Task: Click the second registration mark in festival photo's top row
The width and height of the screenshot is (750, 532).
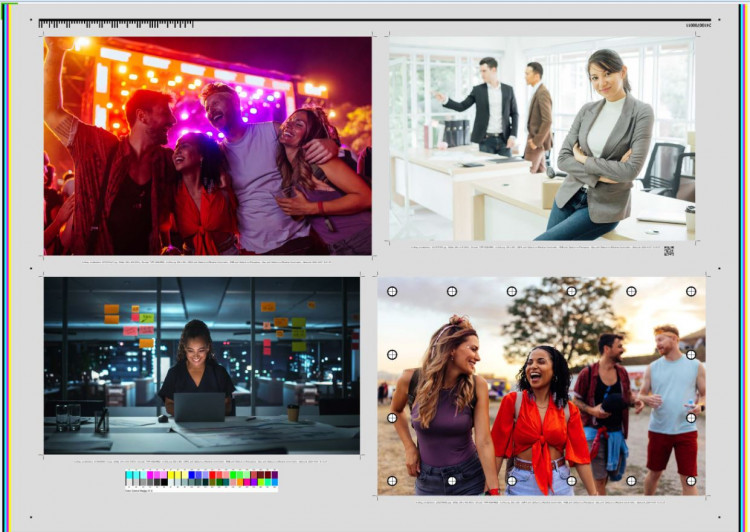Action: pyautogui.click(x=451, y=291)
